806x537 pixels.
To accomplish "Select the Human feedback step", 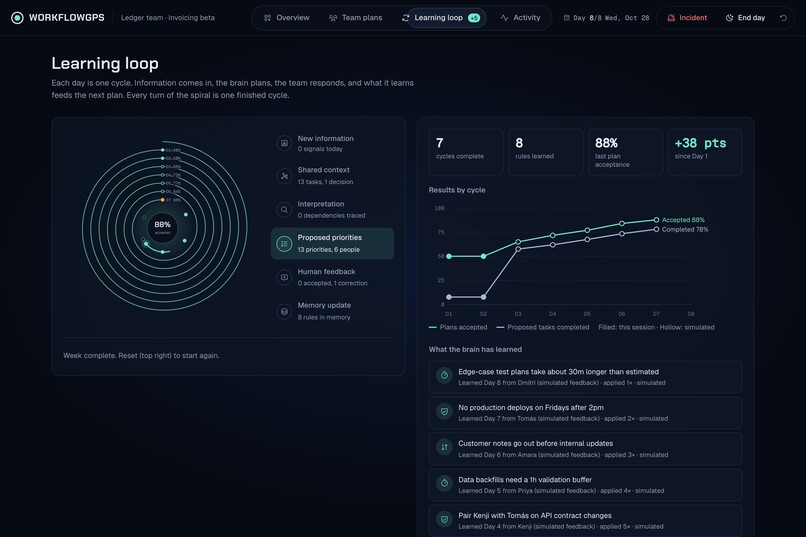I will [x=332, y=277].
